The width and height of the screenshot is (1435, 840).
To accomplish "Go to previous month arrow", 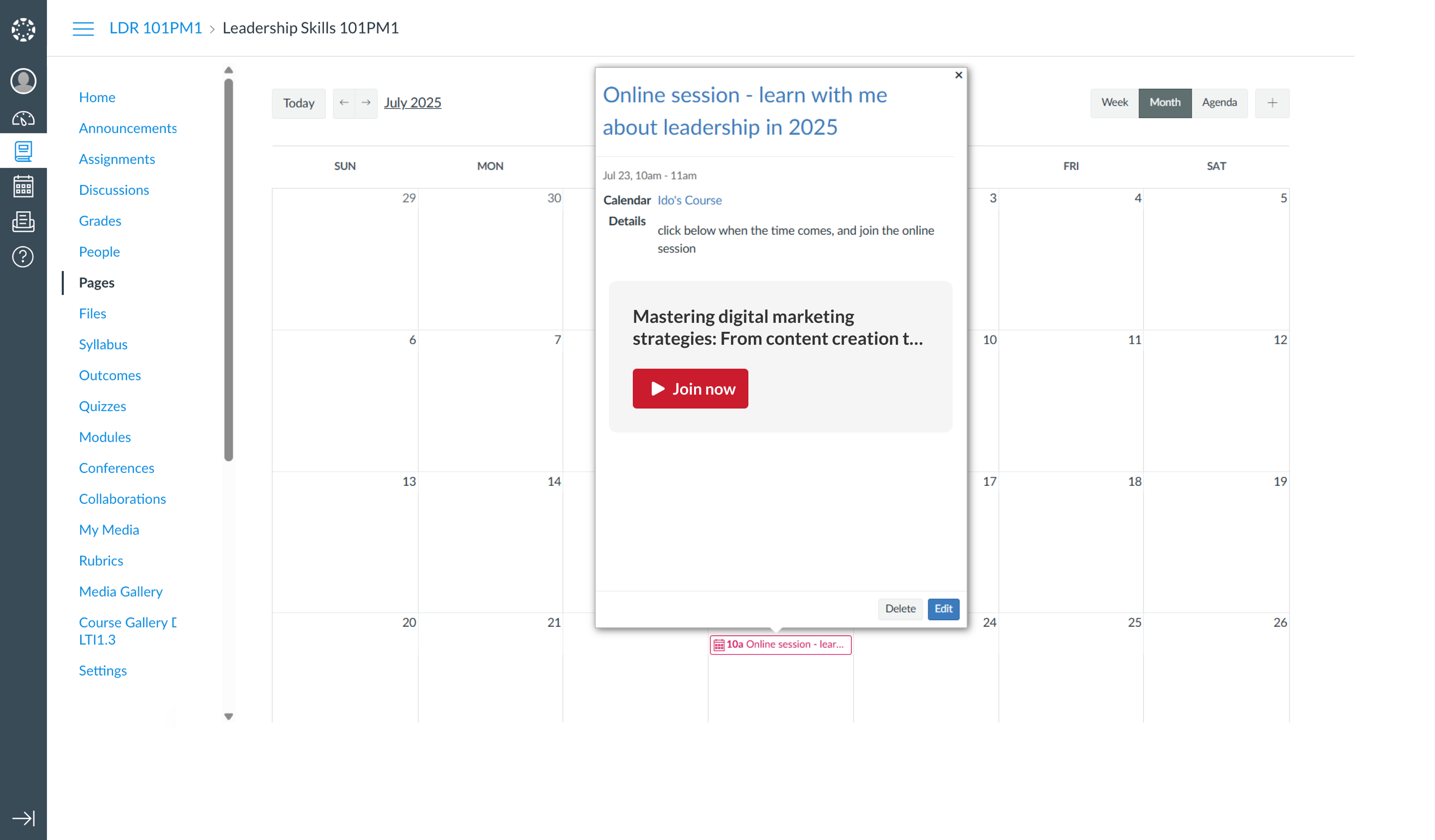I will pos(344,103).
